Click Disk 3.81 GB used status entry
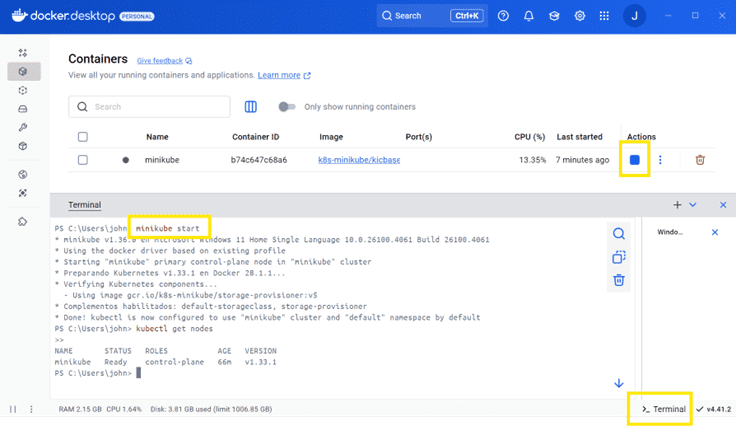The image size is (736, 426). click(x=211, y=409)
